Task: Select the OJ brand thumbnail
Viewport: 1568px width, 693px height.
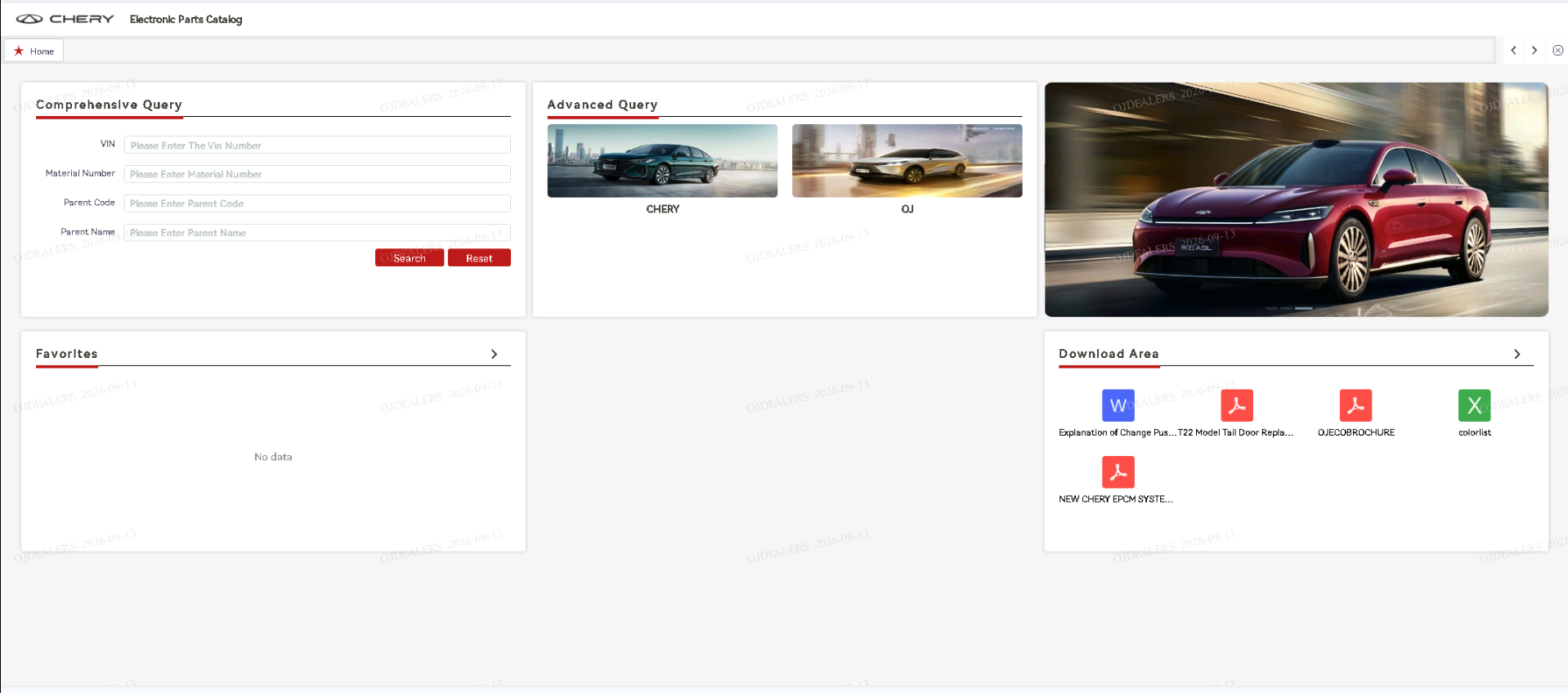Action: tap(907, 161)
